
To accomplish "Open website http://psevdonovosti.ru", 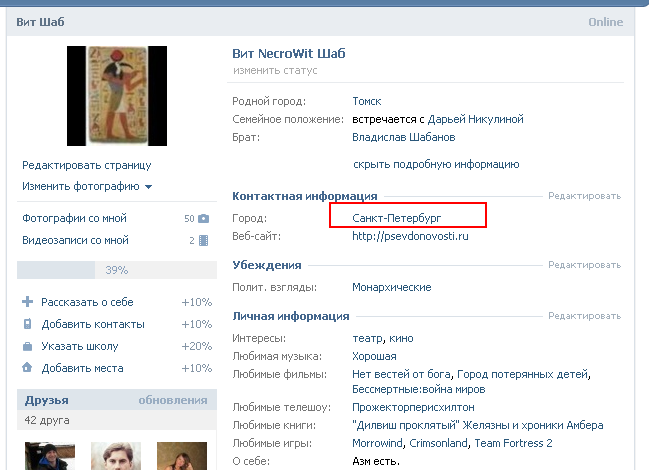I will pos(410,236).
